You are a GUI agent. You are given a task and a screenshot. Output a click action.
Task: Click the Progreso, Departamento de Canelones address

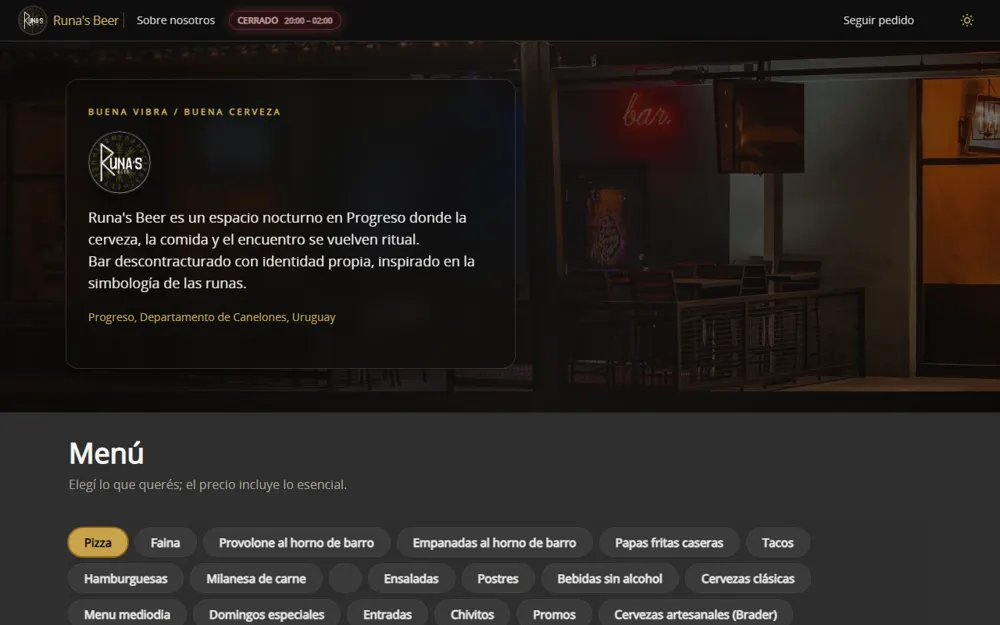coord(212,317)
